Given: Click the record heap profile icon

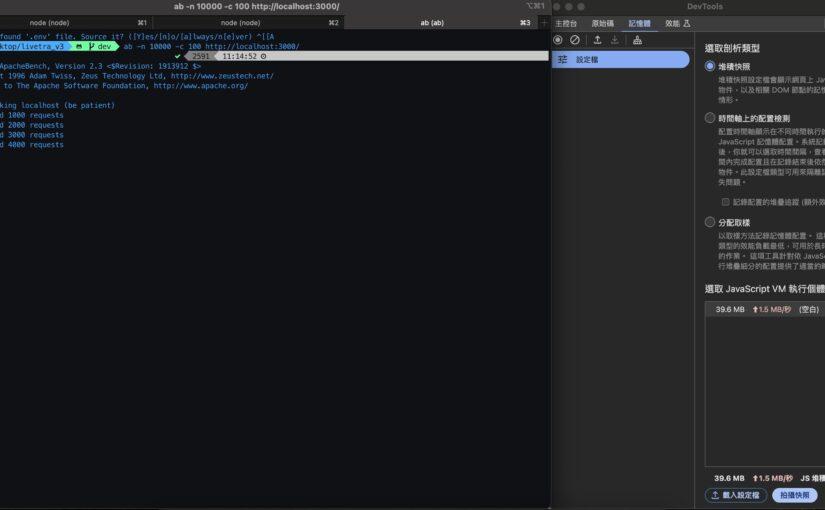Looking at the screenshot, I should (558, 40).
